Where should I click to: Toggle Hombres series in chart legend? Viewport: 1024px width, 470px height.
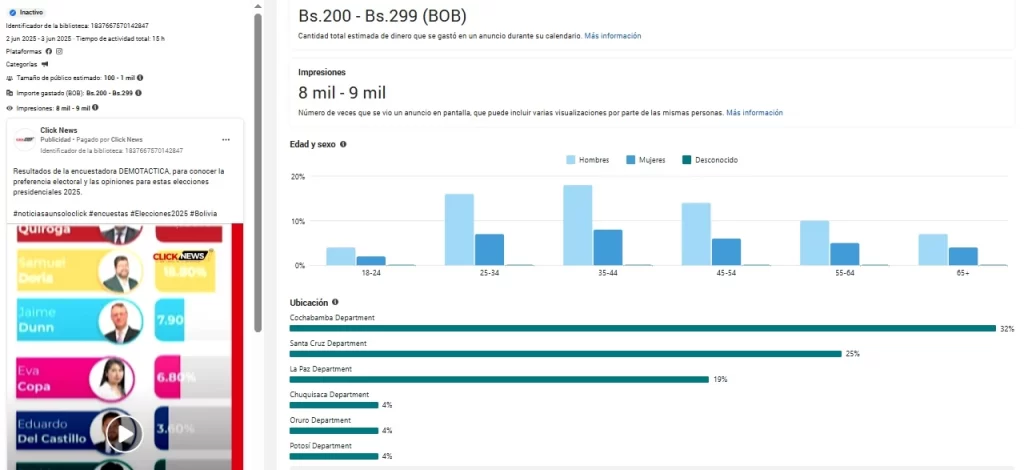587,160
